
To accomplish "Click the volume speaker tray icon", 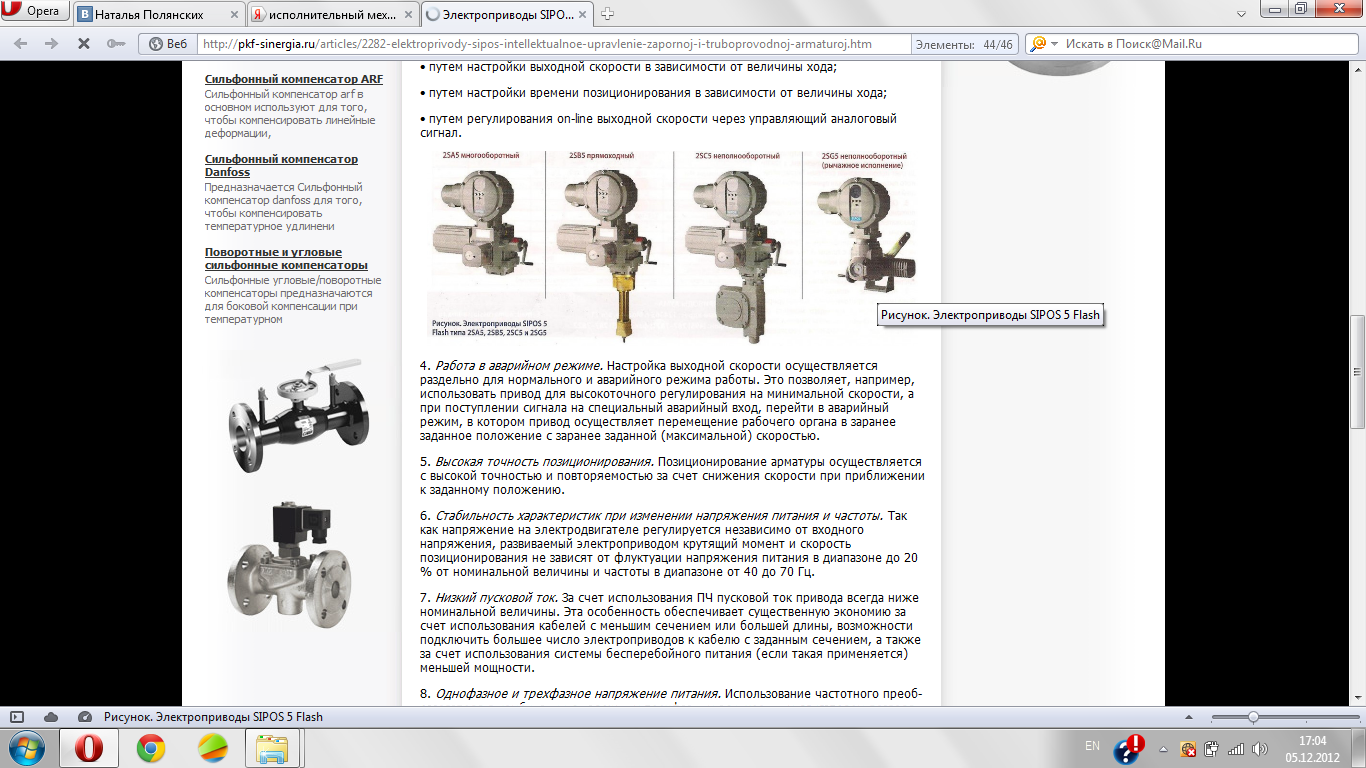I will [1260, 749].
